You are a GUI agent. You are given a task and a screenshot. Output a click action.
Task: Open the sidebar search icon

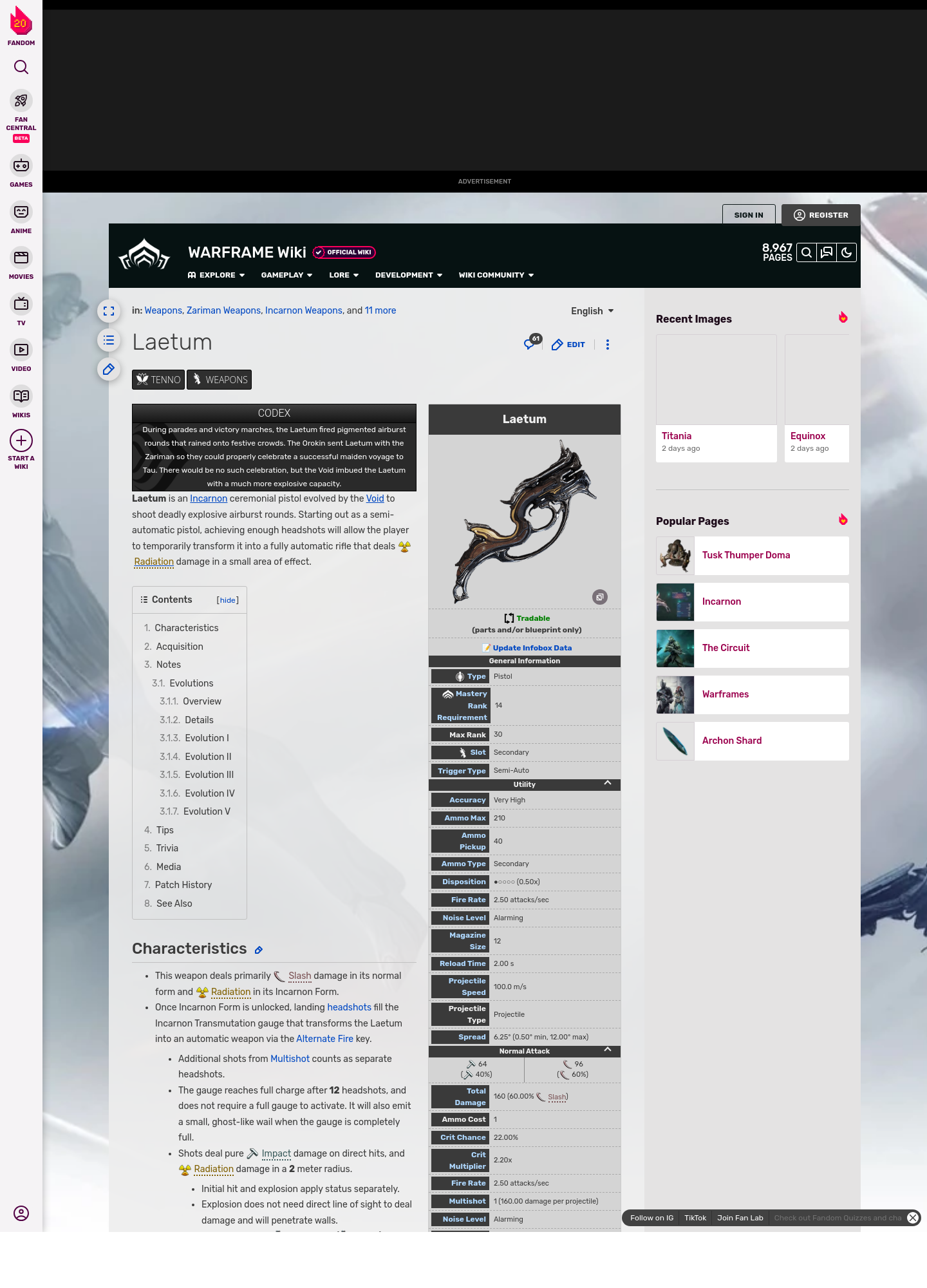tap(21, 67)
